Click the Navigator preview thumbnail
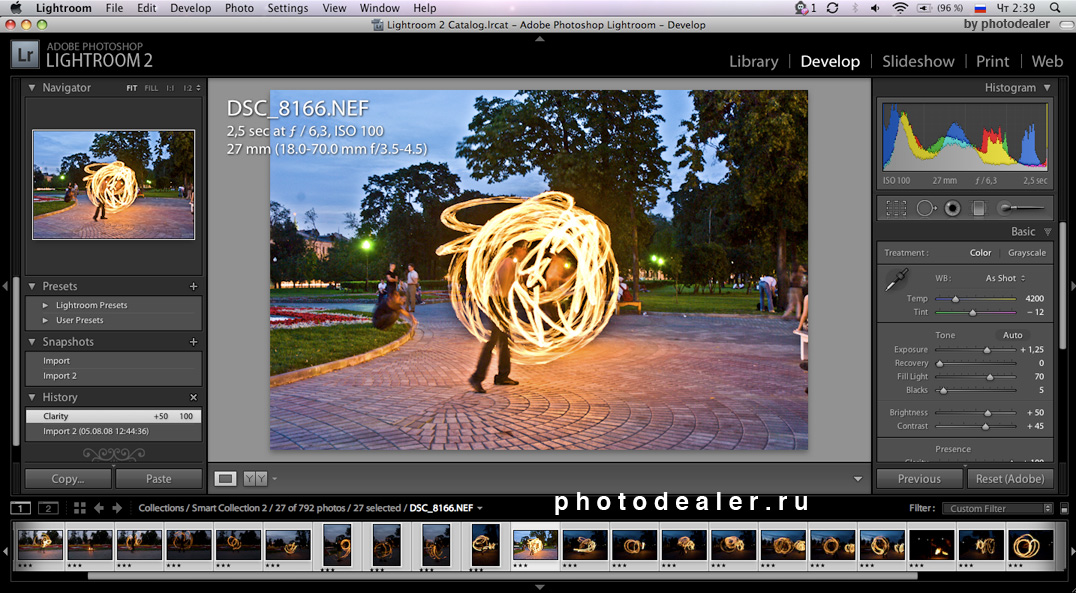The height and width of the screenshot is (593, 1076). pyautogui.click(x=113, y=185)
